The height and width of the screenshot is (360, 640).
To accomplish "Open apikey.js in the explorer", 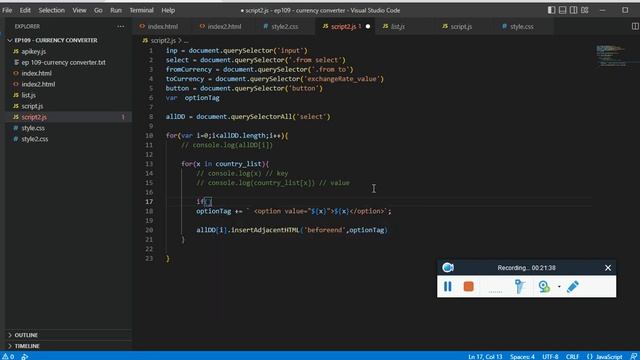I will point(33,51).
